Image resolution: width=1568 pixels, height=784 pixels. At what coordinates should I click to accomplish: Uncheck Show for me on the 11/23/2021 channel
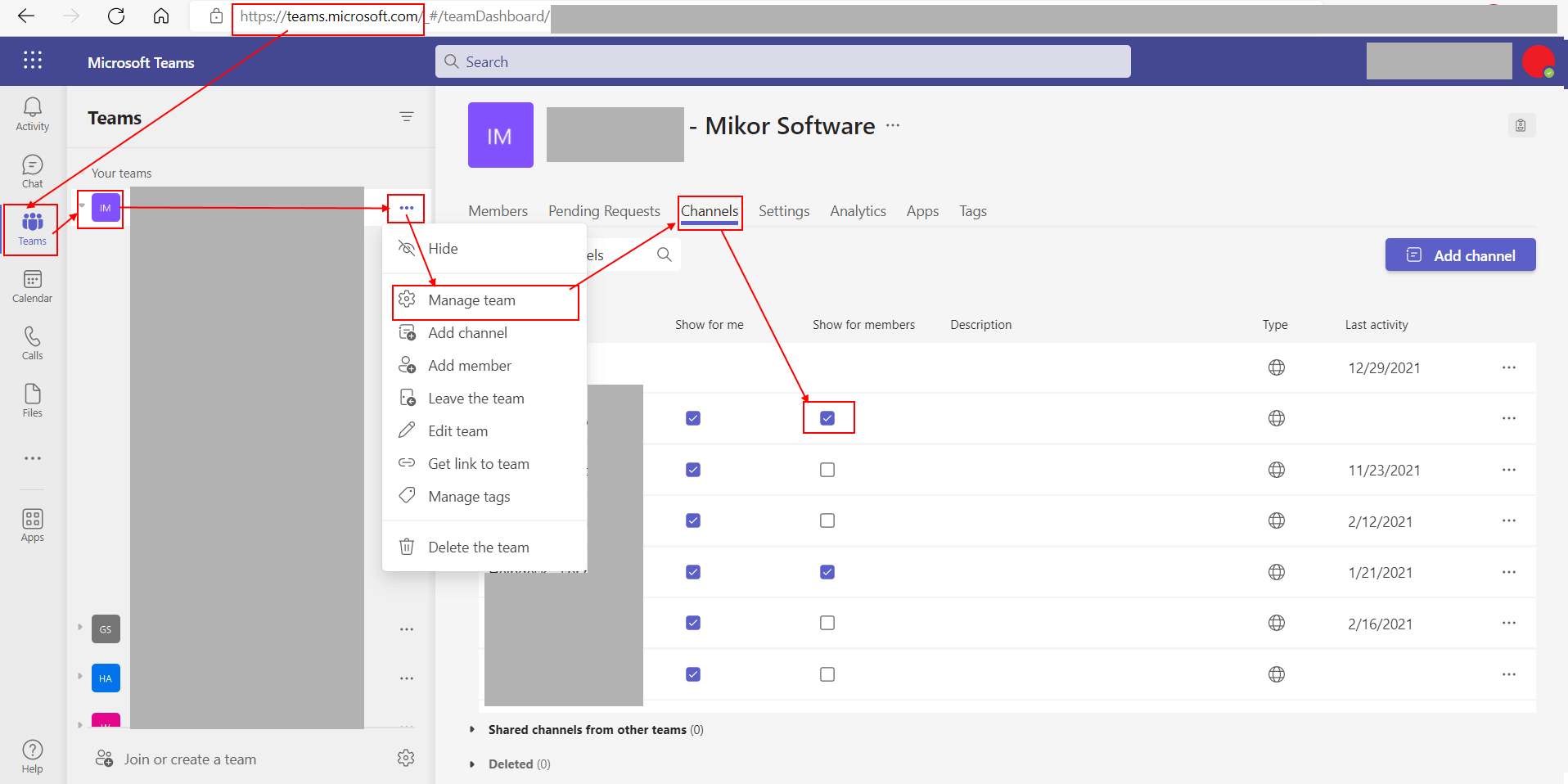pos(693,470)
